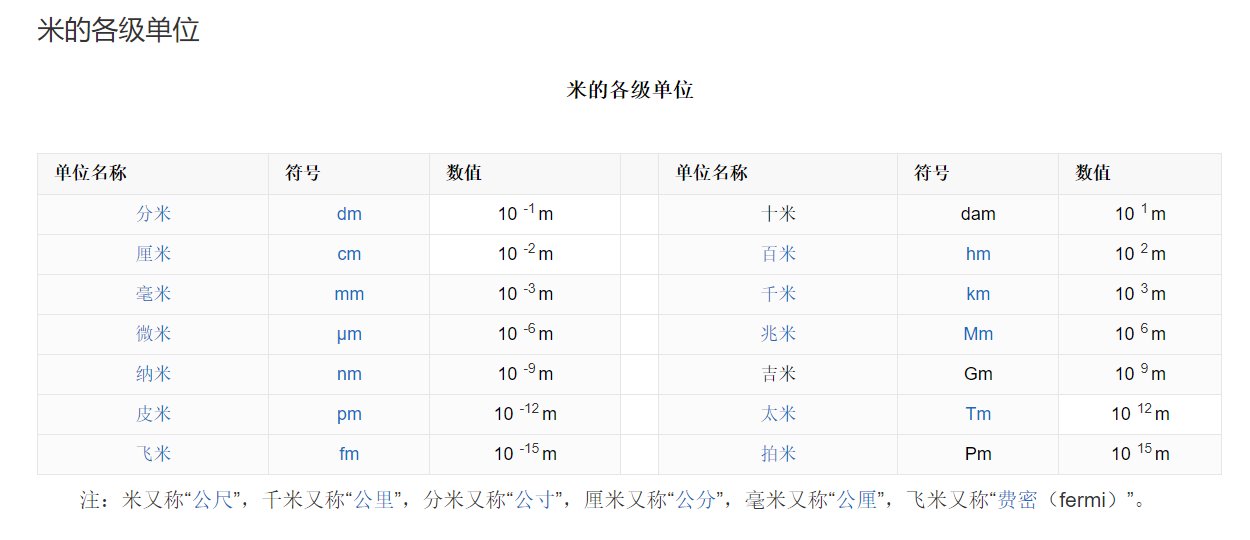Click the km symbol link
This screenshot has height=540, width=1250.
[978, 294]
